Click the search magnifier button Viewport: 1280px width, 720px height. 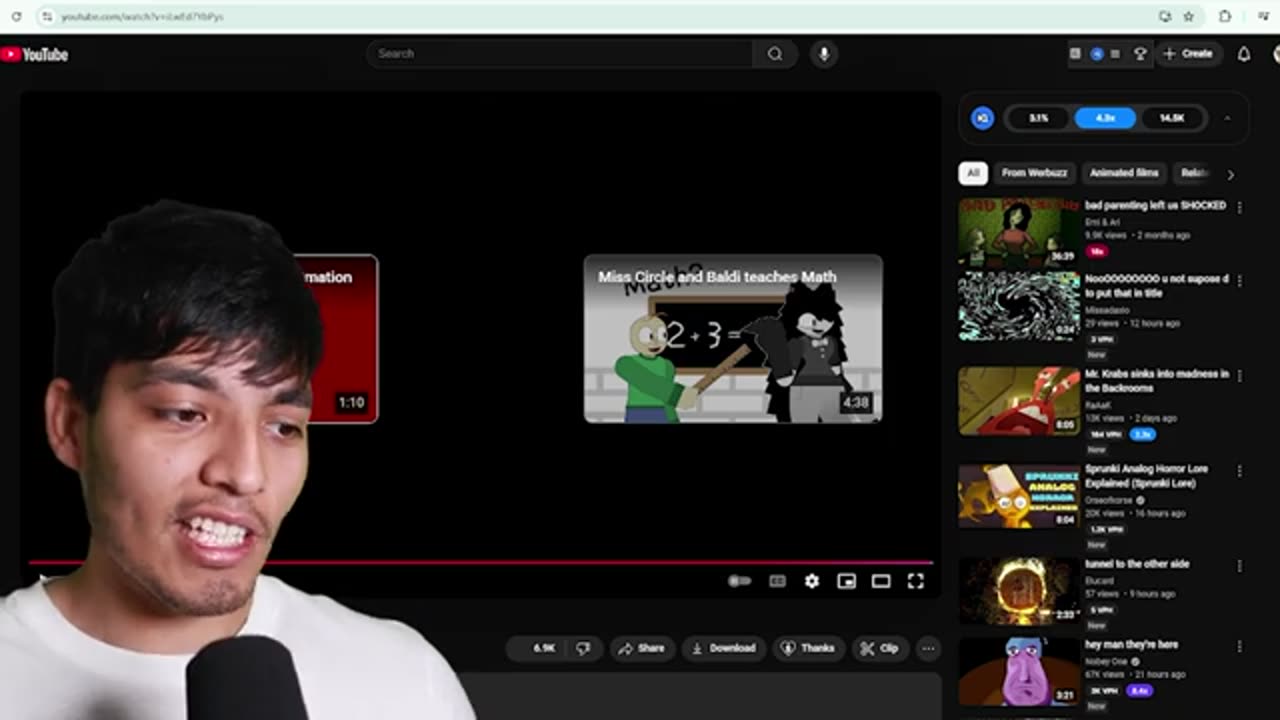tap(775, 54)
